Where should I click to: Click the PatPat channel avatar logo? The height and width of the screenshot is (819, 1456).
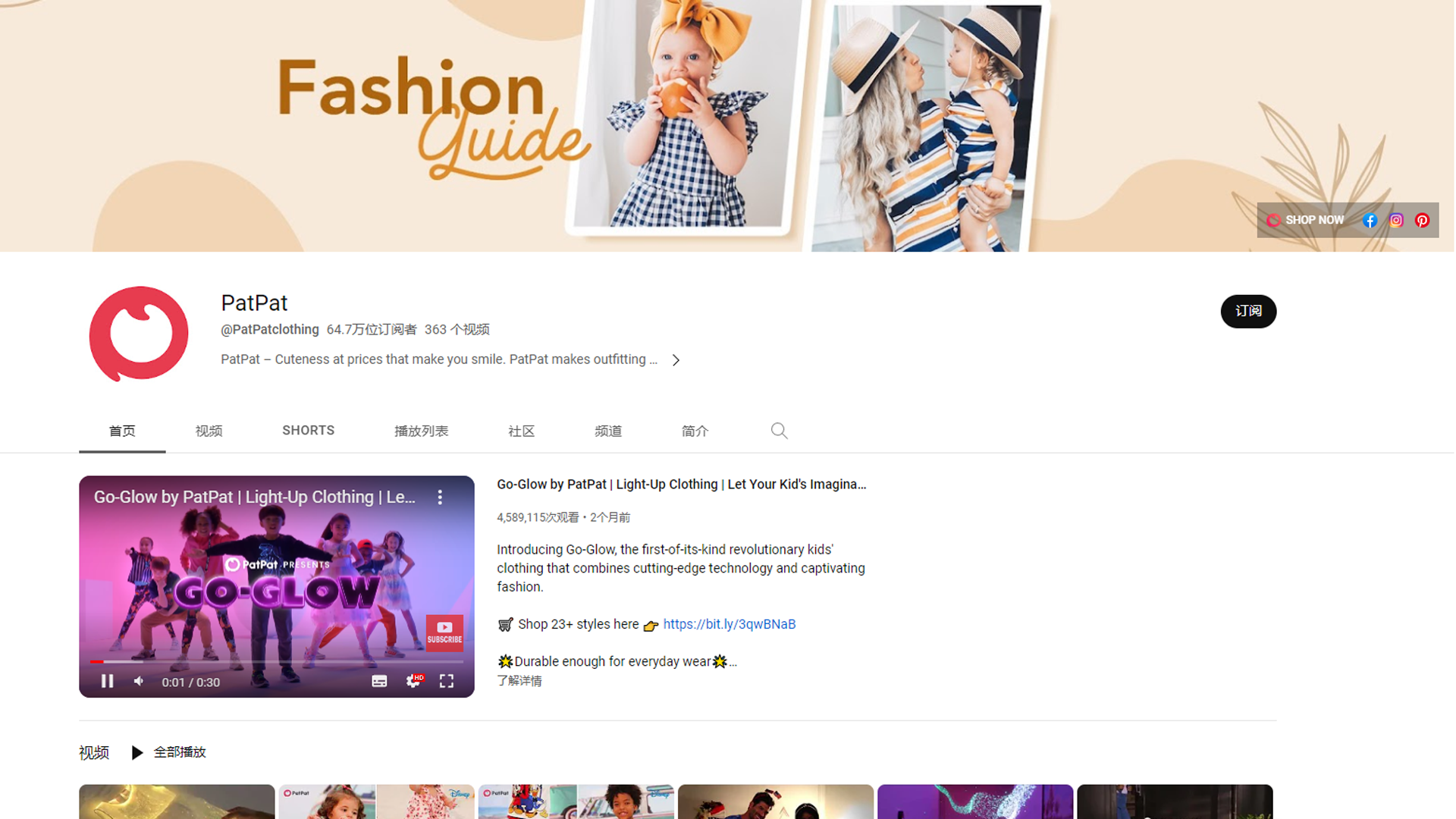pos(139,334)
